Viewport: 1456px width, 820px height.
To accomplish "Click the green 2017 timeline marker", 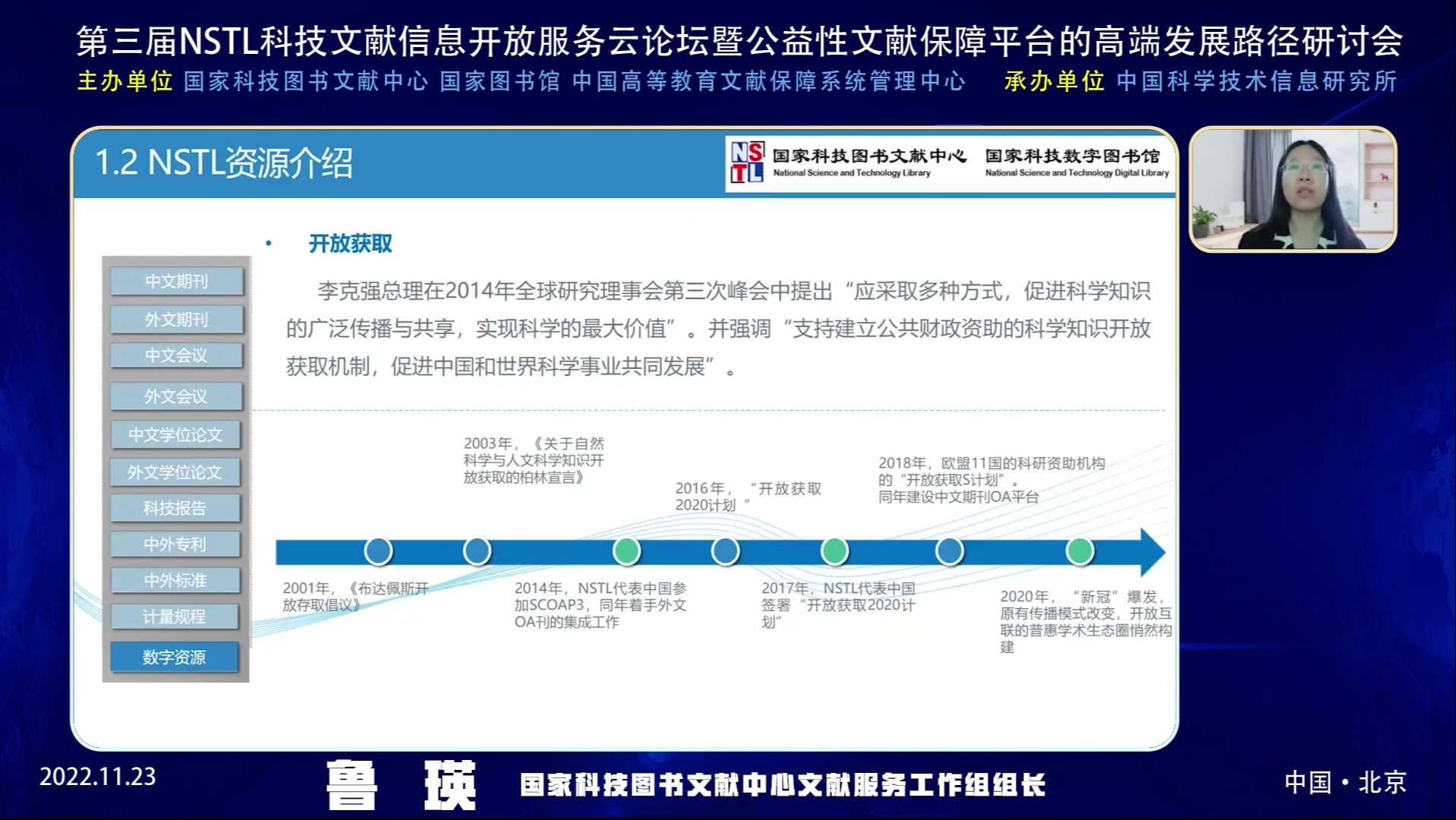I will (x=834, y=551).
